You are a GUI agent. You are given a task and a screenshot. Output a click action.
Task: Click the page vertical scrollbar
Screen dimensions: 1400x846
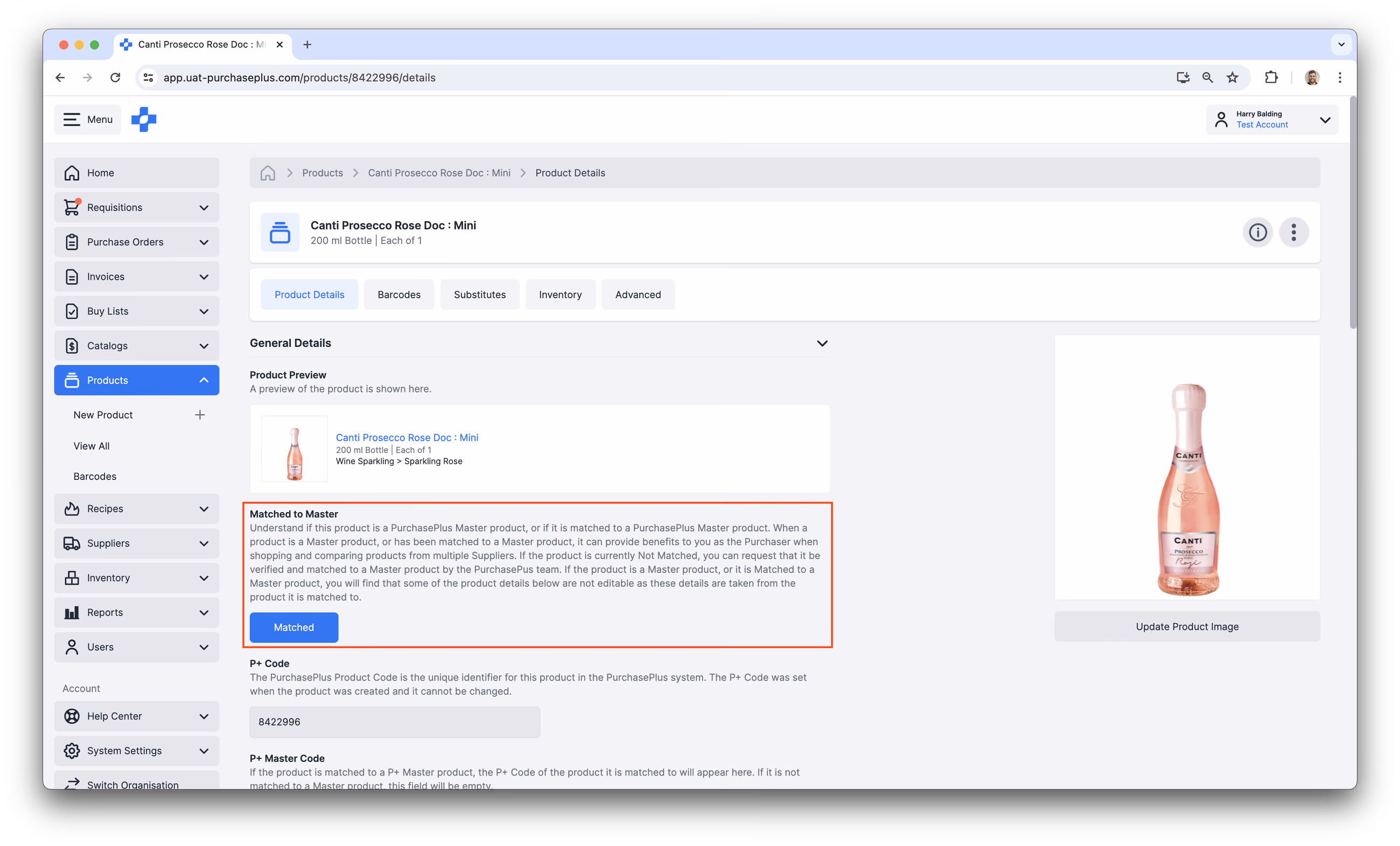coord(1352,213)
